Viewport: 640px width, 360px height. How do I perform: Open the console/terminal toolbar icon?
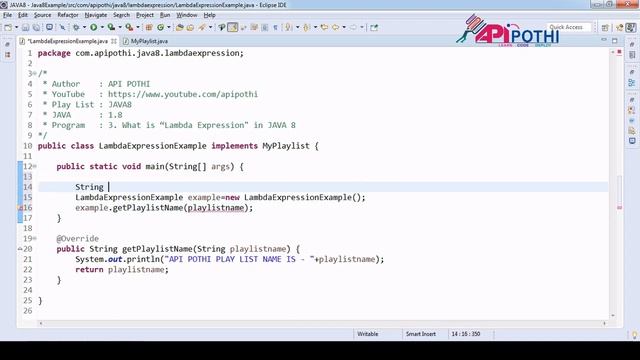coord(49,27)
